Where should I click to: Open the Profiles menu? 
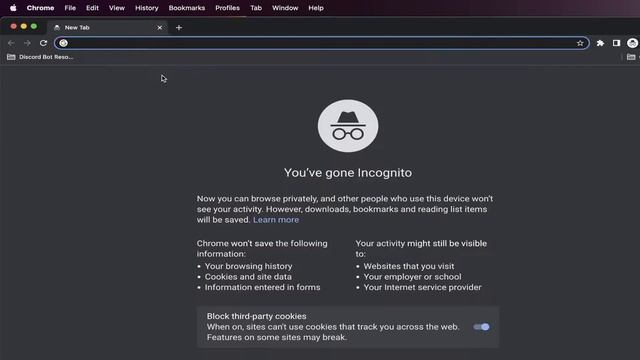[227, 8]
